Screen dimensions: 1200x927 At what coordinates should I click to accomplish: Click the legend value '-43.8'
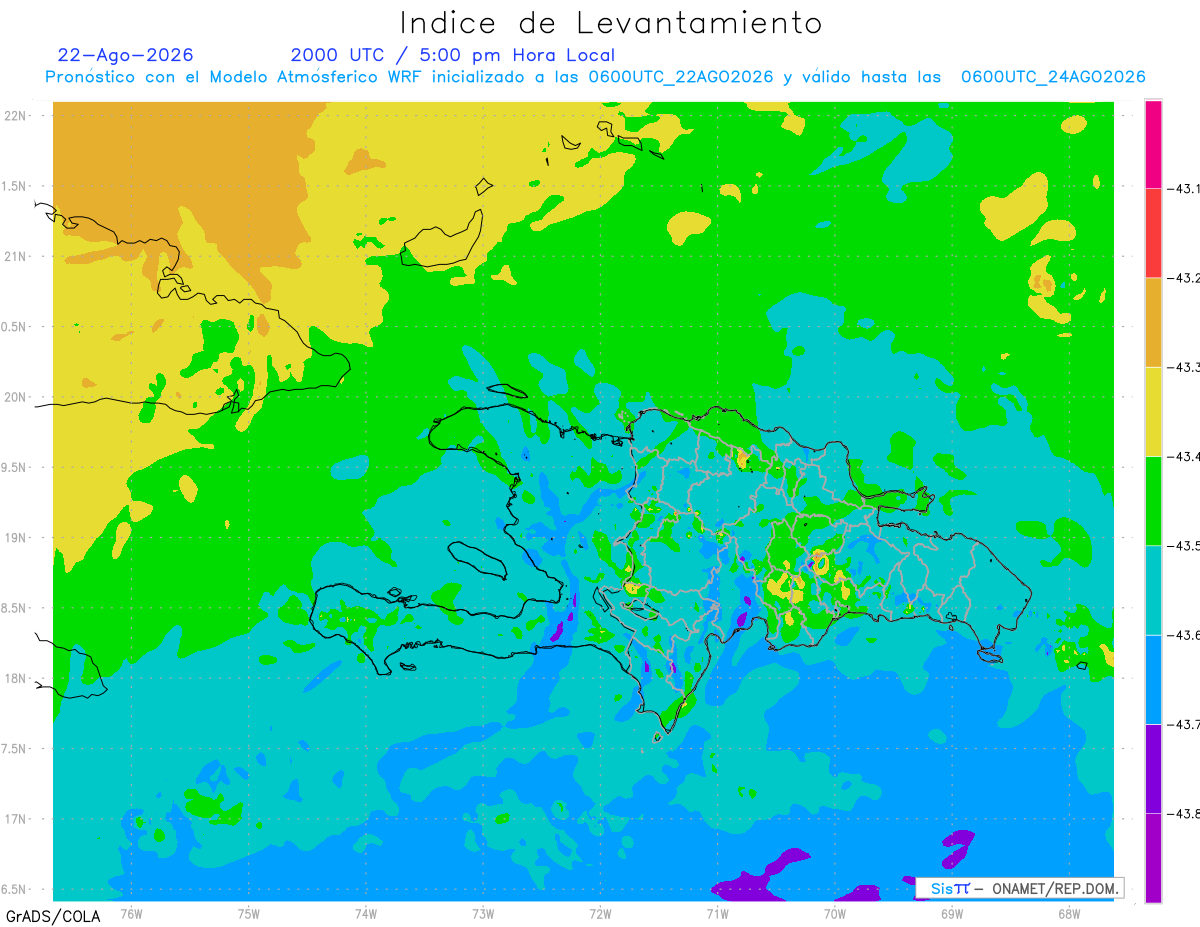1184,813
